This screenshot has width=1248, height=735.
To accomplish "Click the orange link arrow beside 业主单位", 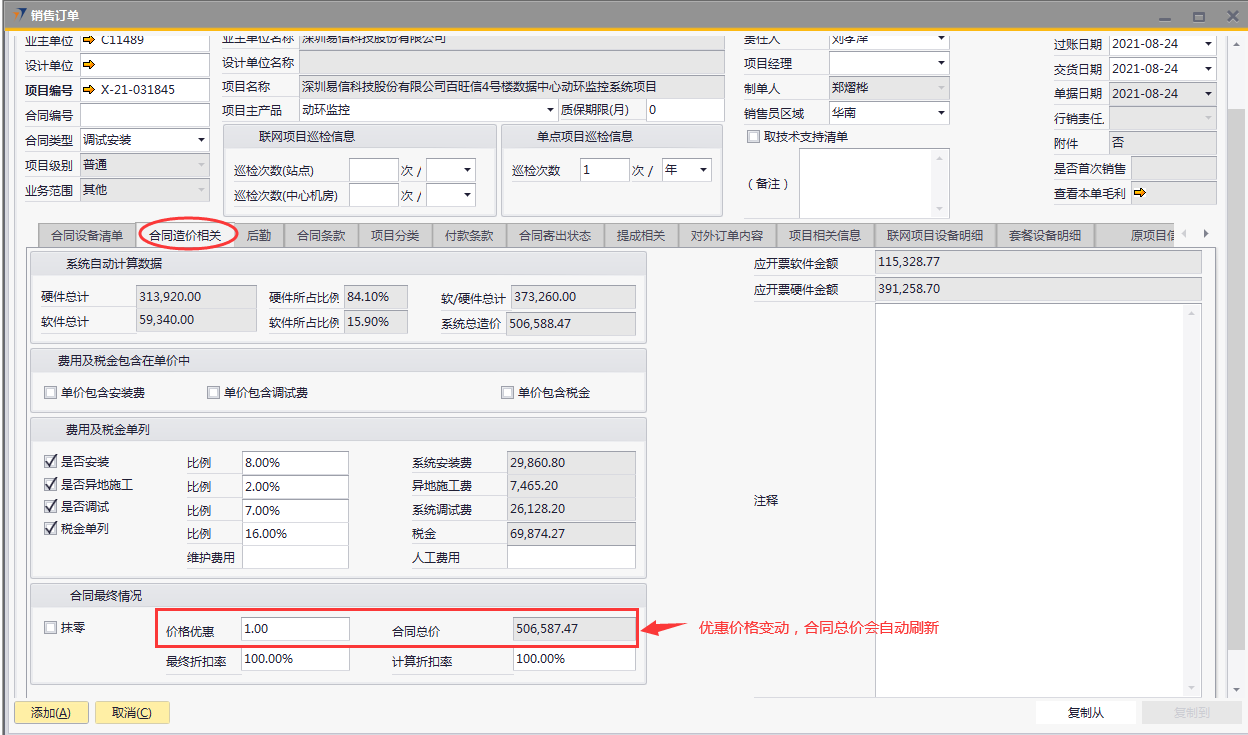I will click(89, 40).
